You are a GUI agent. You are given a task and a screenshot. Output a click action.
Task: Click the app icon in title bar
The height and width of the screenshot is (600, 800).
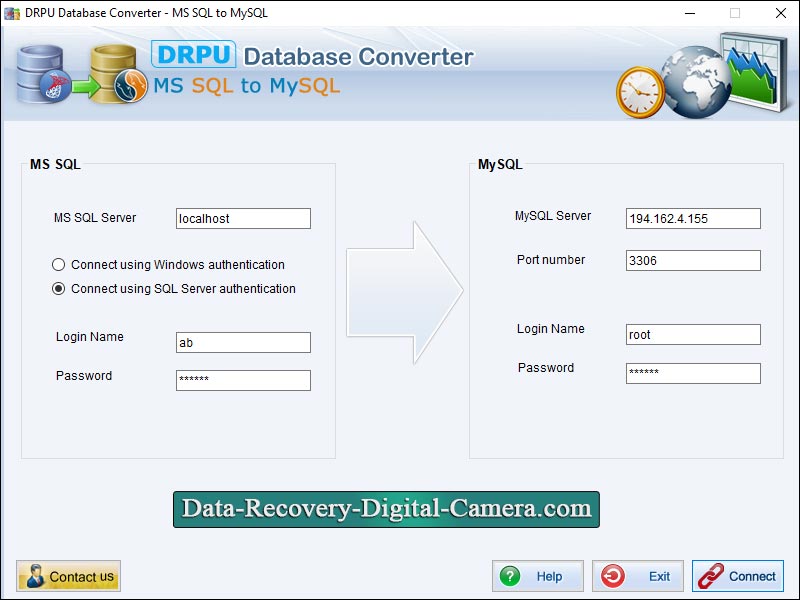click(x=11, y=13)
